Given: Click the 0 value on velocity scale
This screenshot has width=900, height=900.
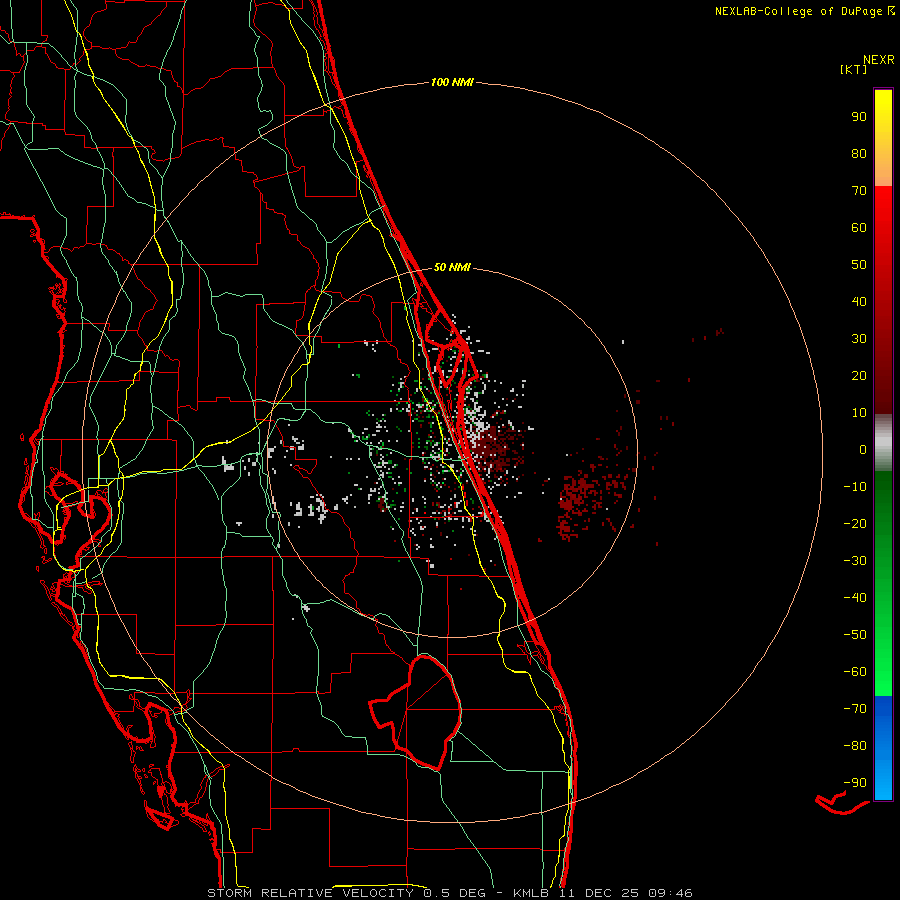Looking at the screenshot, I should [x=863, y=450].
